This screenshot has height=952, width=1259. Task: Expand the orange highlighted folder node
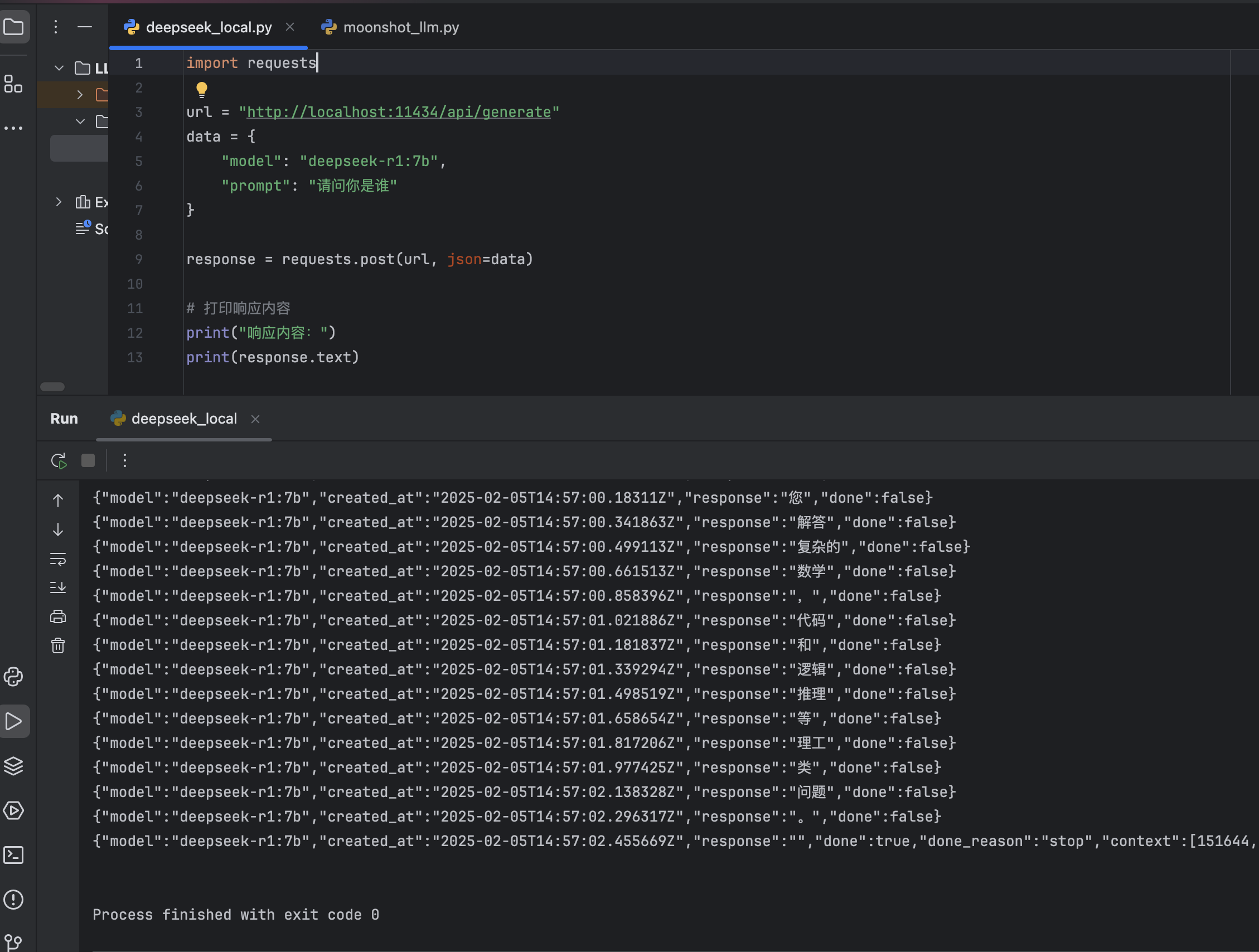tap(80, 94)
